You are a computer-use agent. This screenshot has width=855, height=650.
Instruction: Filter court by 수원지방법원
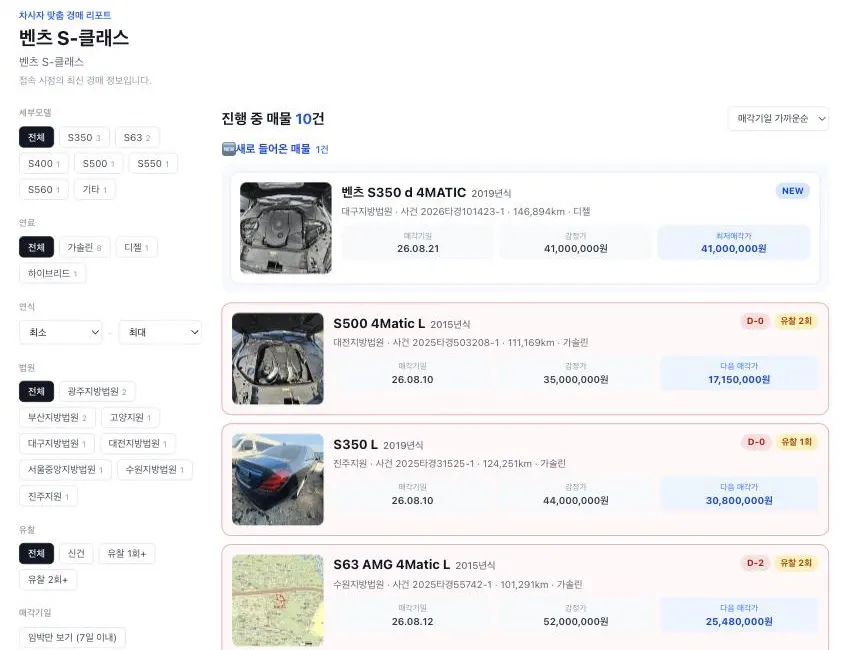coord(155,470)
